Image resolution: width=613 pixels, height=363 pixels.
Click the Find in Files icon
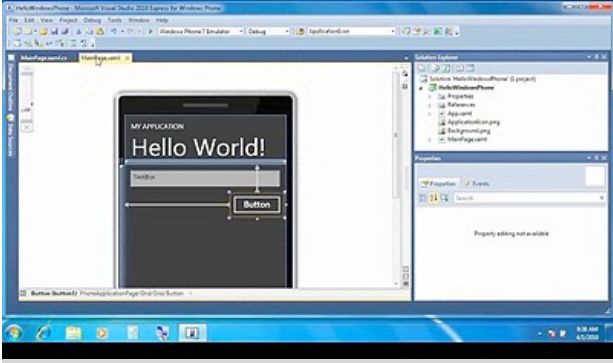click(300, 31)
